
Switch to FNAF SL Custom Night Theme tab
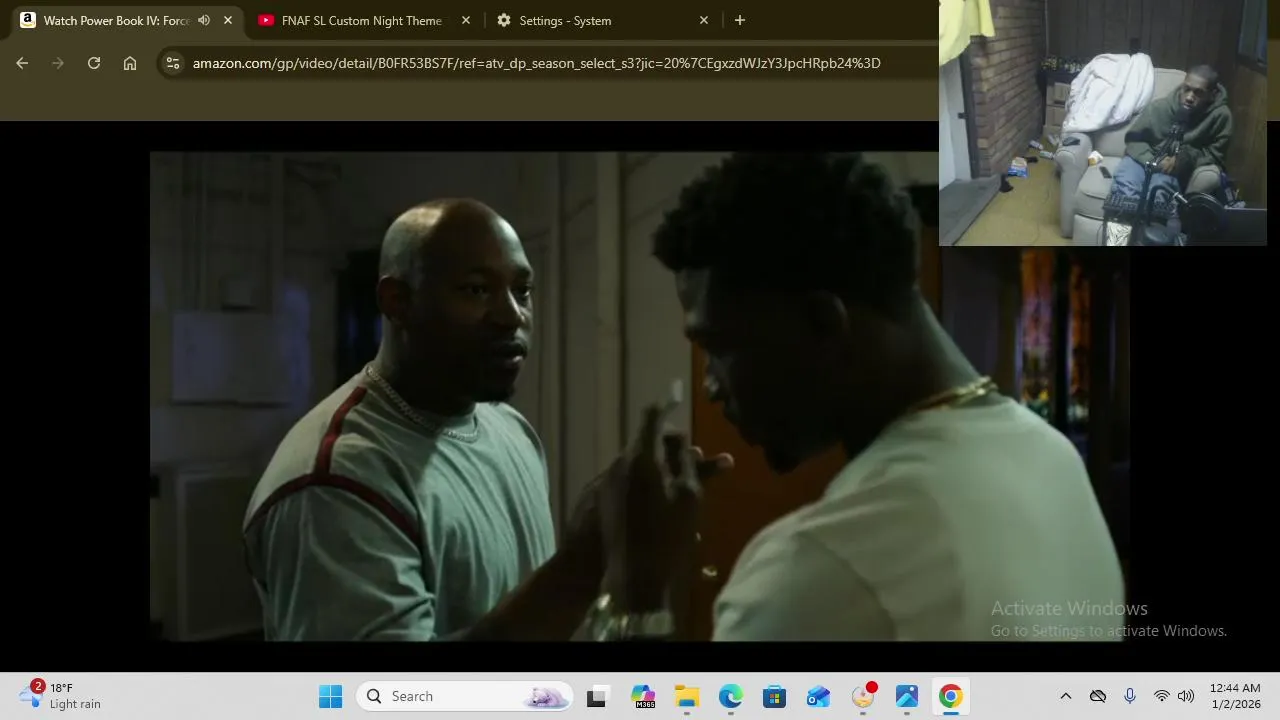click(362, 20)
